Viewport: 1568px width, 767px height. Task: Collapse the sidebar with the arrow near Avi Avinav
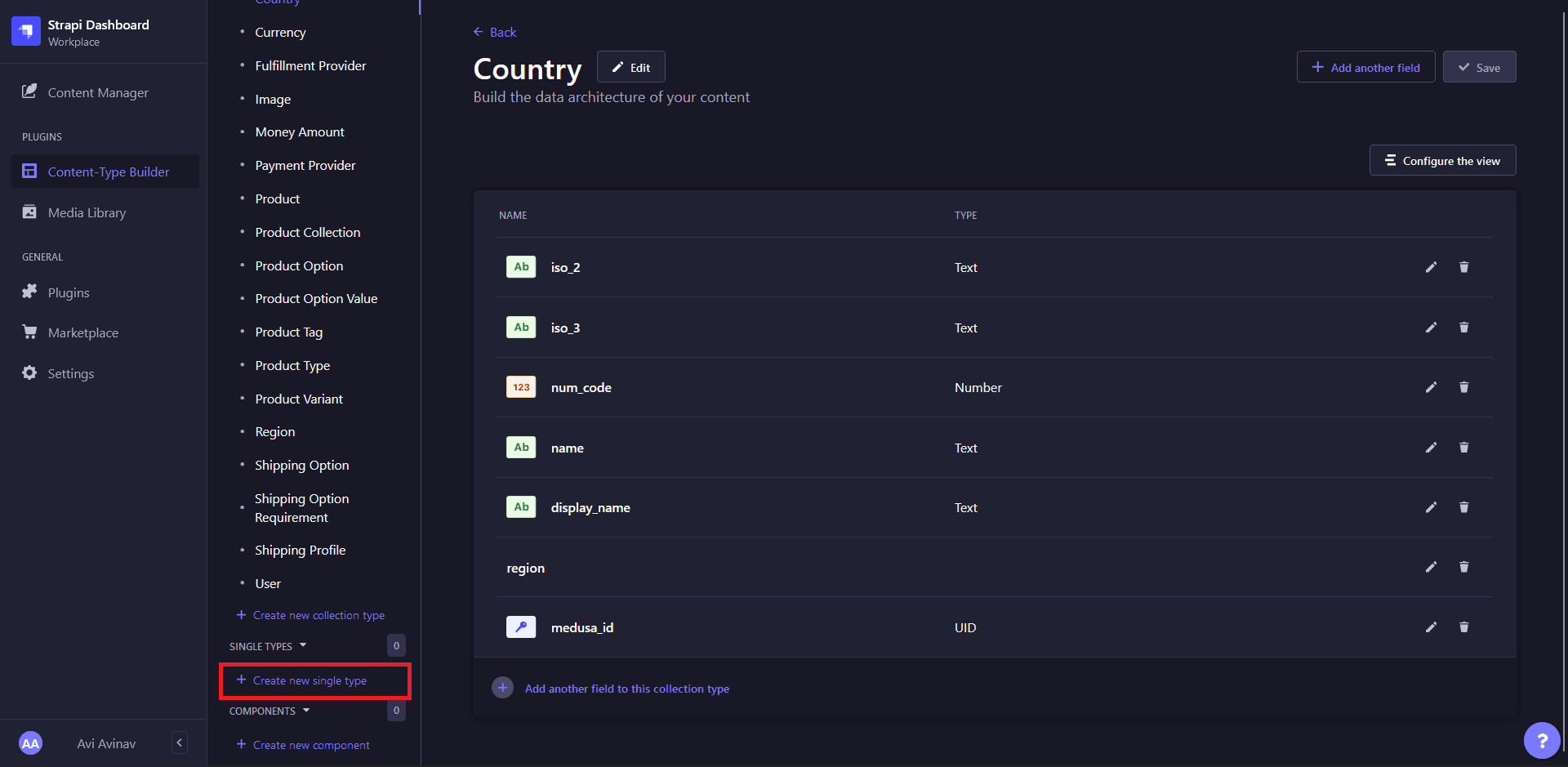[179, 742]
